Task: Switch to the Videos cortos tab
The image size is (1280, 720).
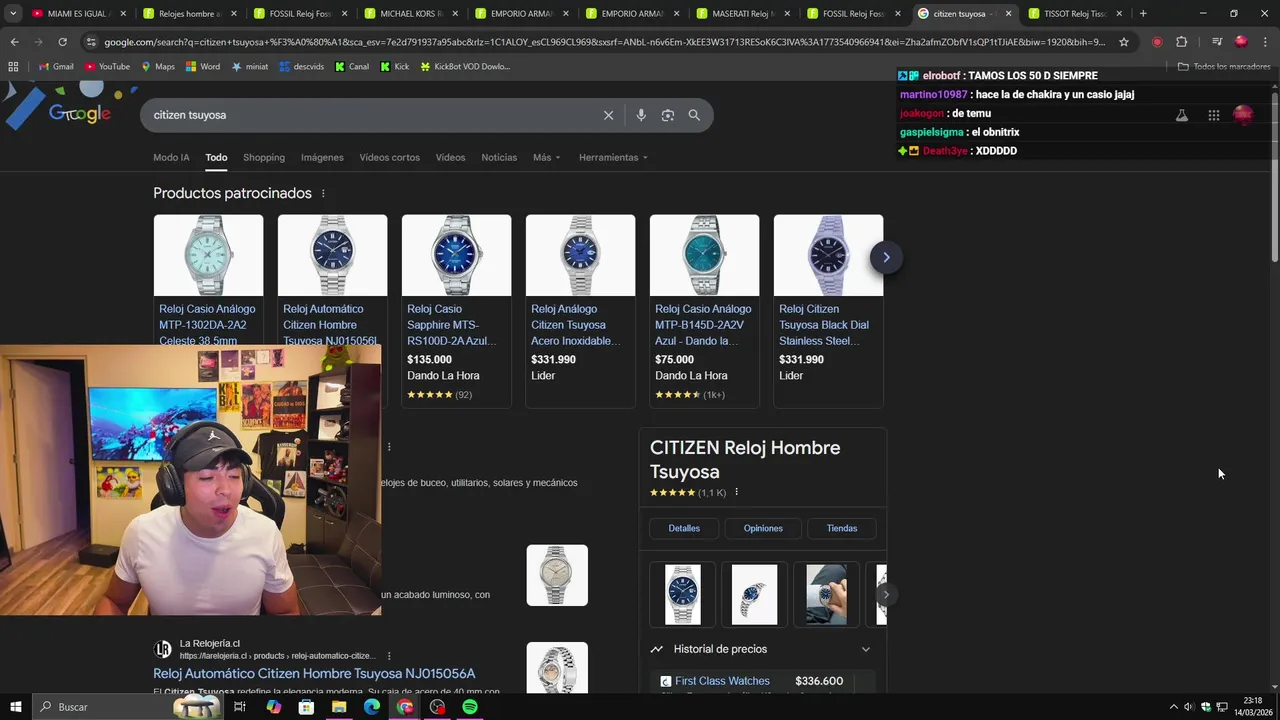Action: [x=390, y=157]
